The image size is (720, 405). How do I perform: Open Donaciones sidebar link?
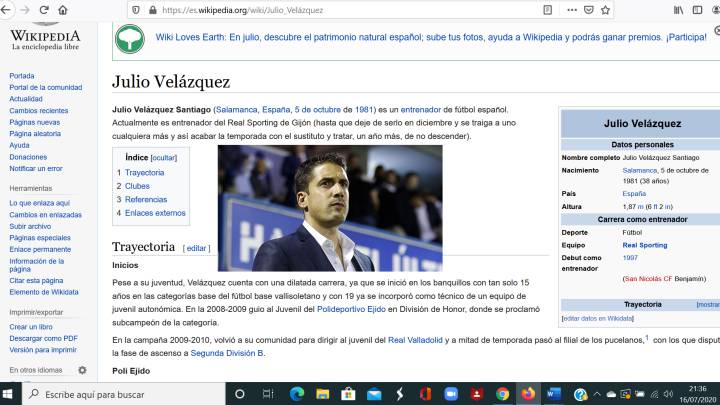coord(28,157)
